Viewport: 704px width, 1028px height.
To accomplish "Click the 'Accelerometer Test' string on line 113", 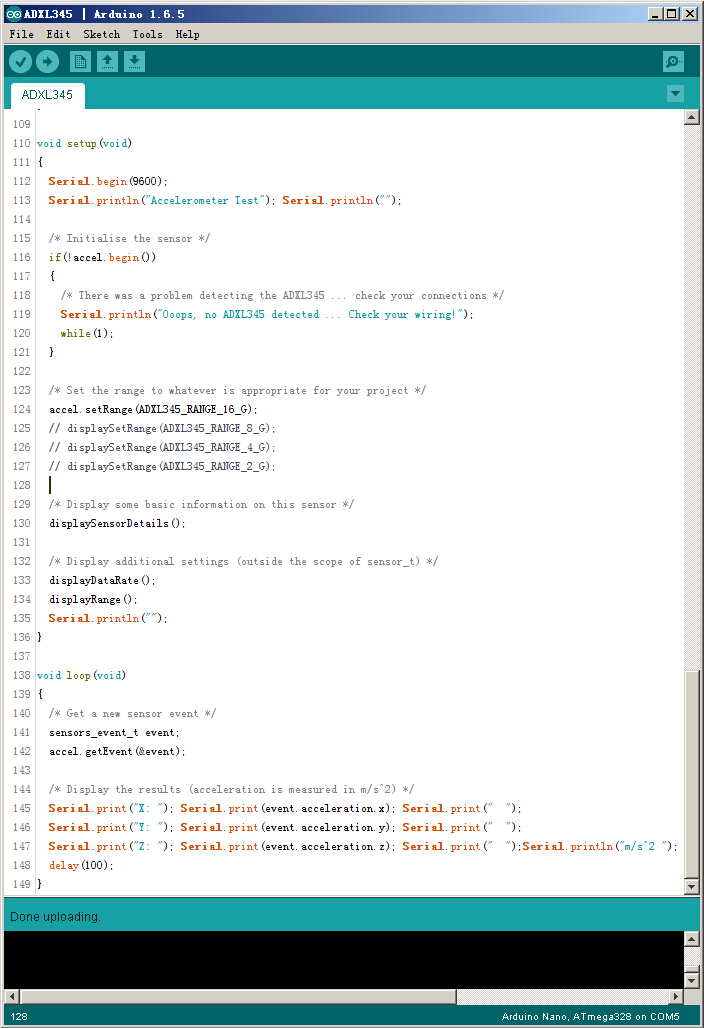I will [205, 200].
